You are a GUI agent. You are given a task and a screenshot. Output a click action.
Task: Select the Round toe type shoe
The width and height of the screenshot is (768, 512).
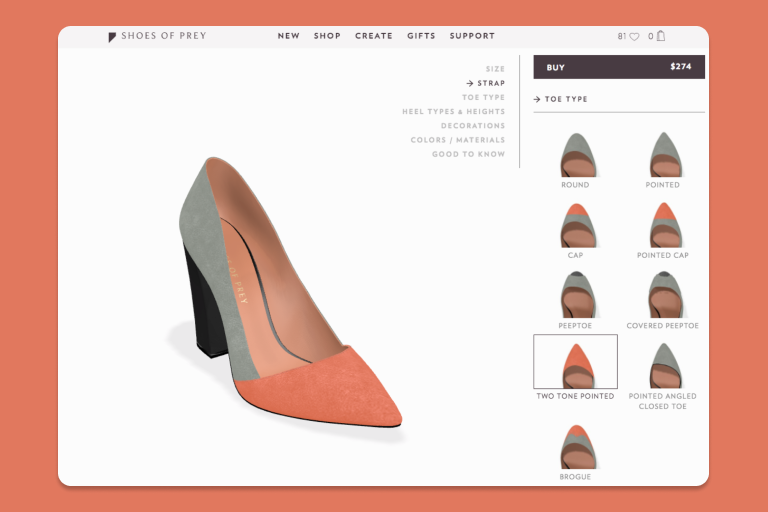point(578,155)
